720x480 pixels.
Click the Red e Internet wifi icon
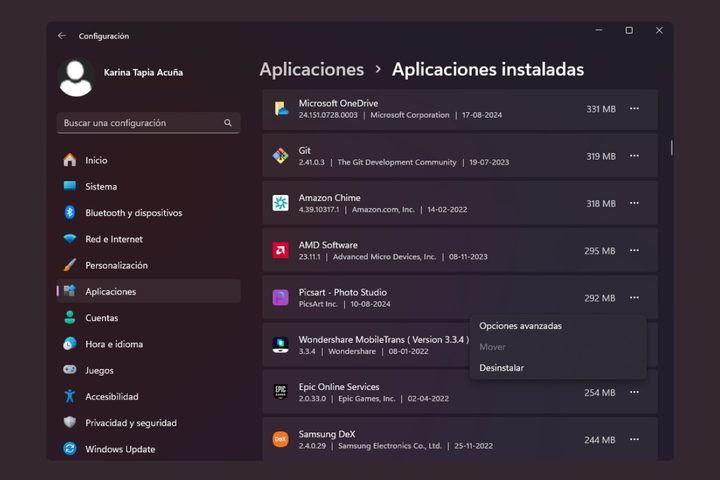click(x=70, y=239)
